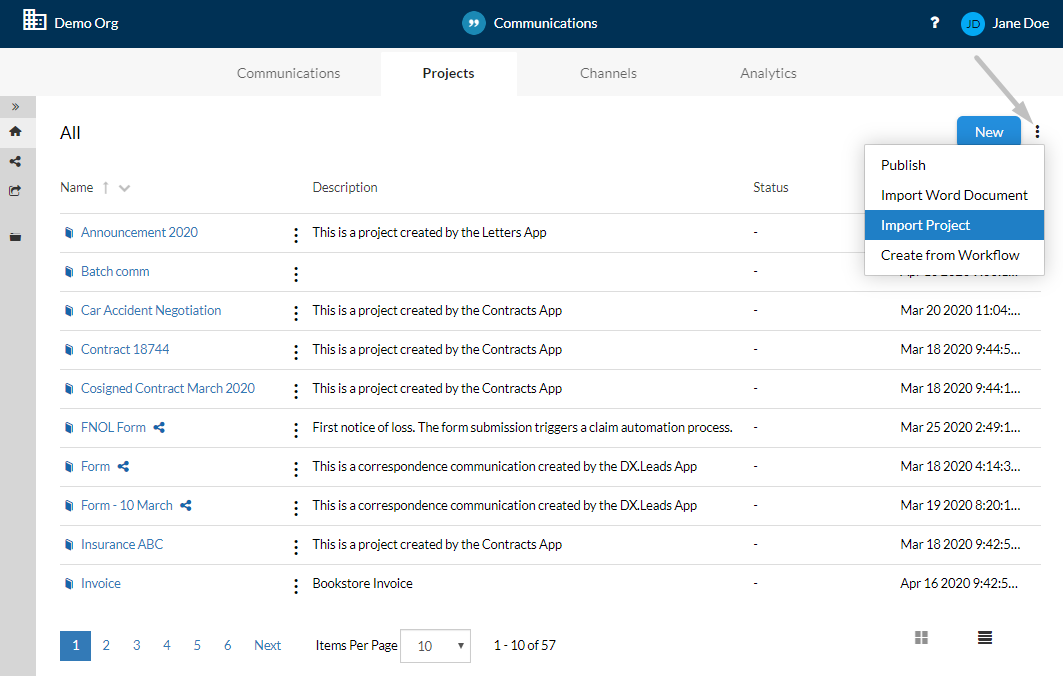The image size is (1063, 676).
Task: Open the Communications app quote icon
Action: pos(473,23)
